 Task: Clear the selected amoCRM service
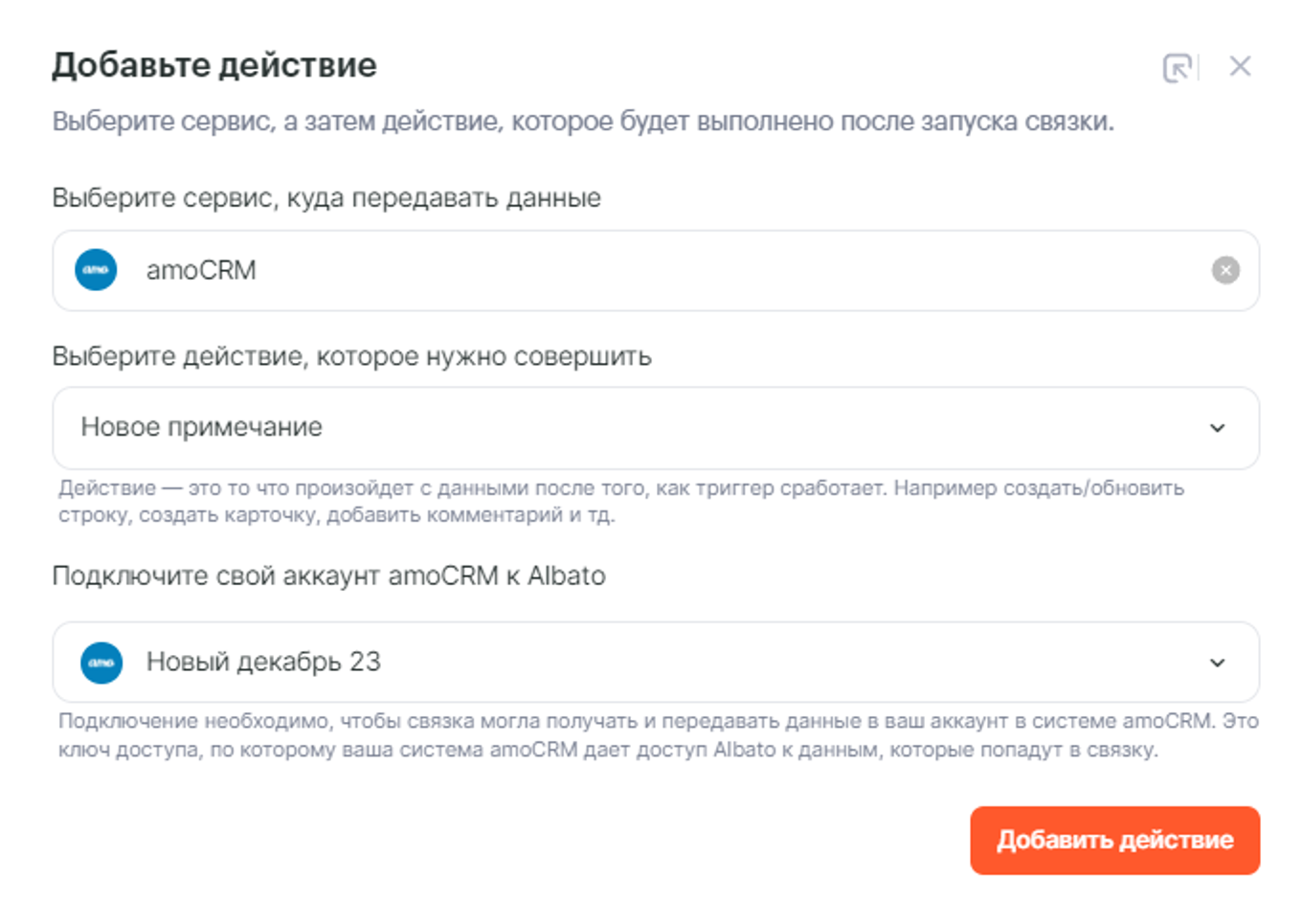1225,270
